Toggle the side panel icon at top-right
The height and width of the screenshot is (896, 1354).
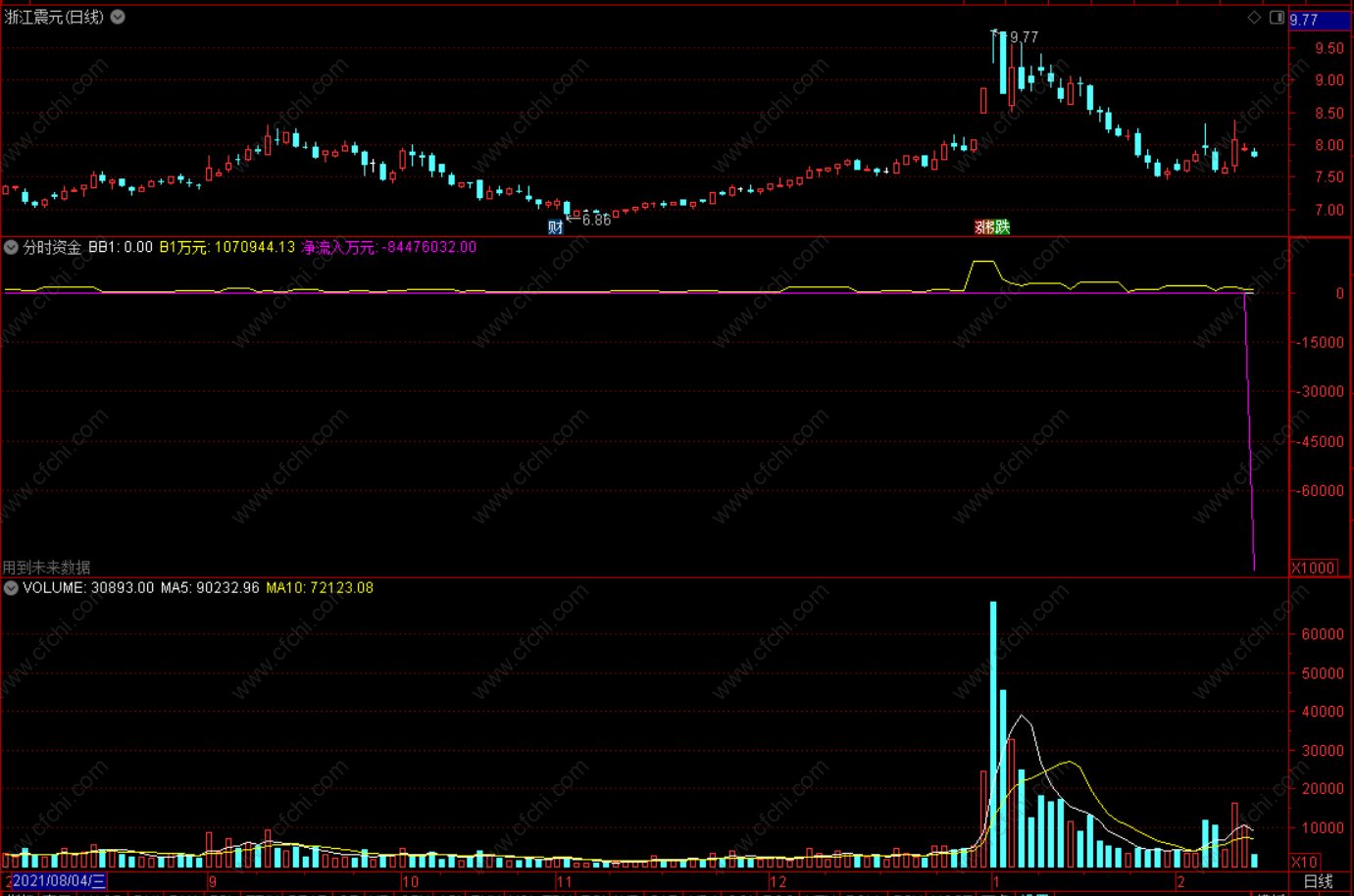tap(1277, 18)
